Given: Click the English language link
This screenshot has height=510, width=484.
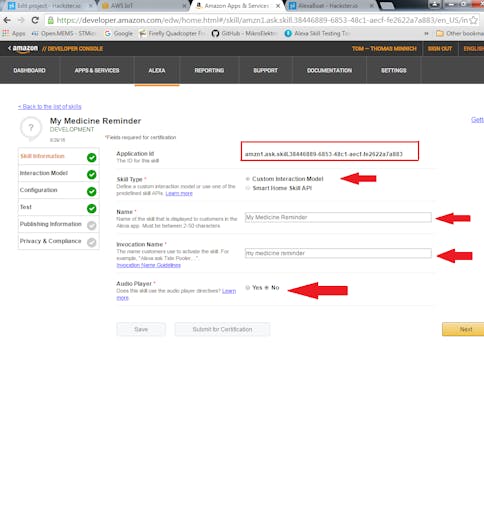Looking at the screenshot, I should point(474,49).
